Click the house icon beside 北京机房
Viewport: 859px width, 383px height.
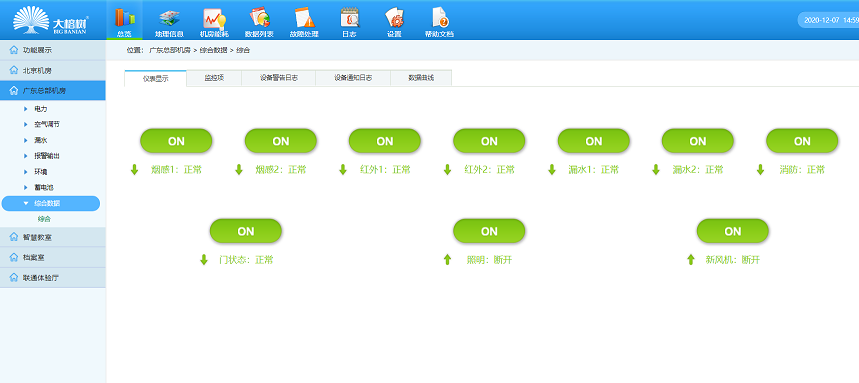click(x=14, y=70)
